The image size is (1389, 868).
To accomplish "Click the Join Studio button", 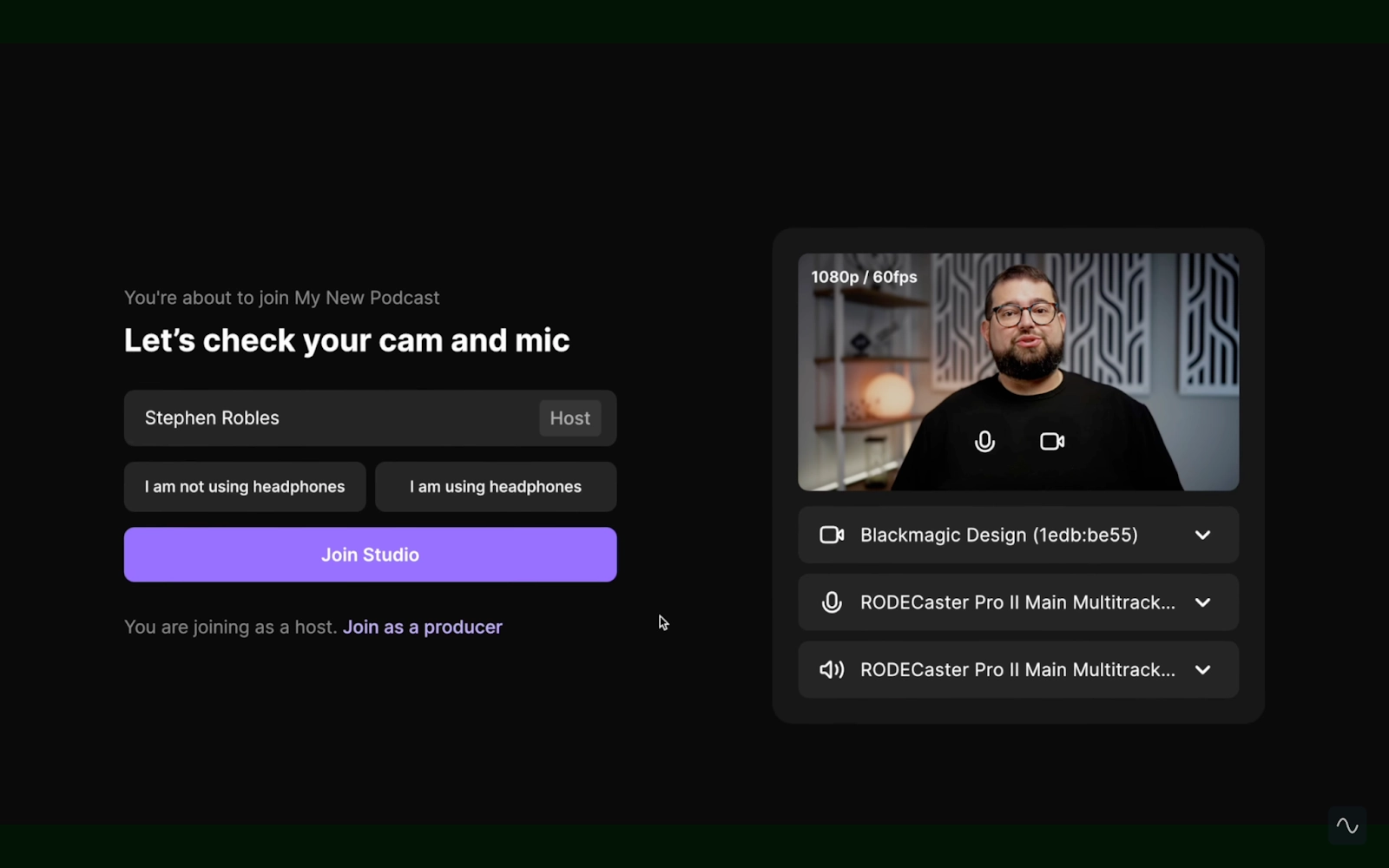I will pyautogui.click(x=370, y=554).
